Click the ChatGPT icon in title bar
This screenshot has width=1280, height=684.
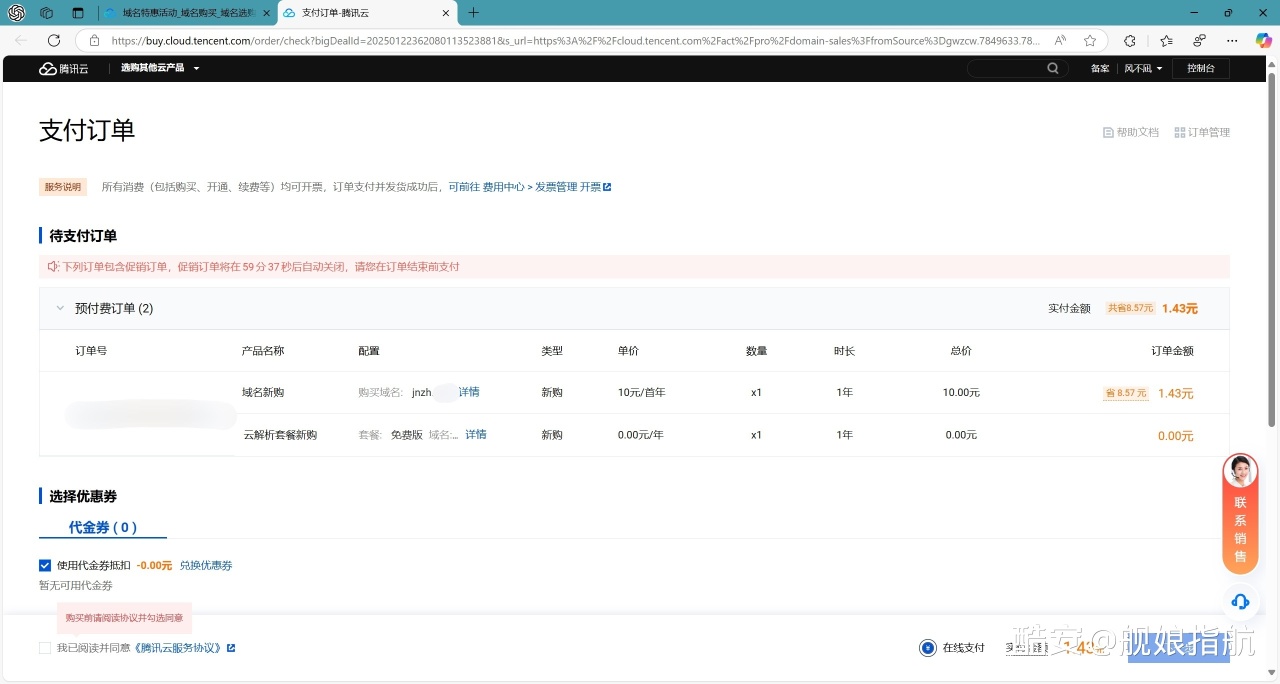point(16,13)
